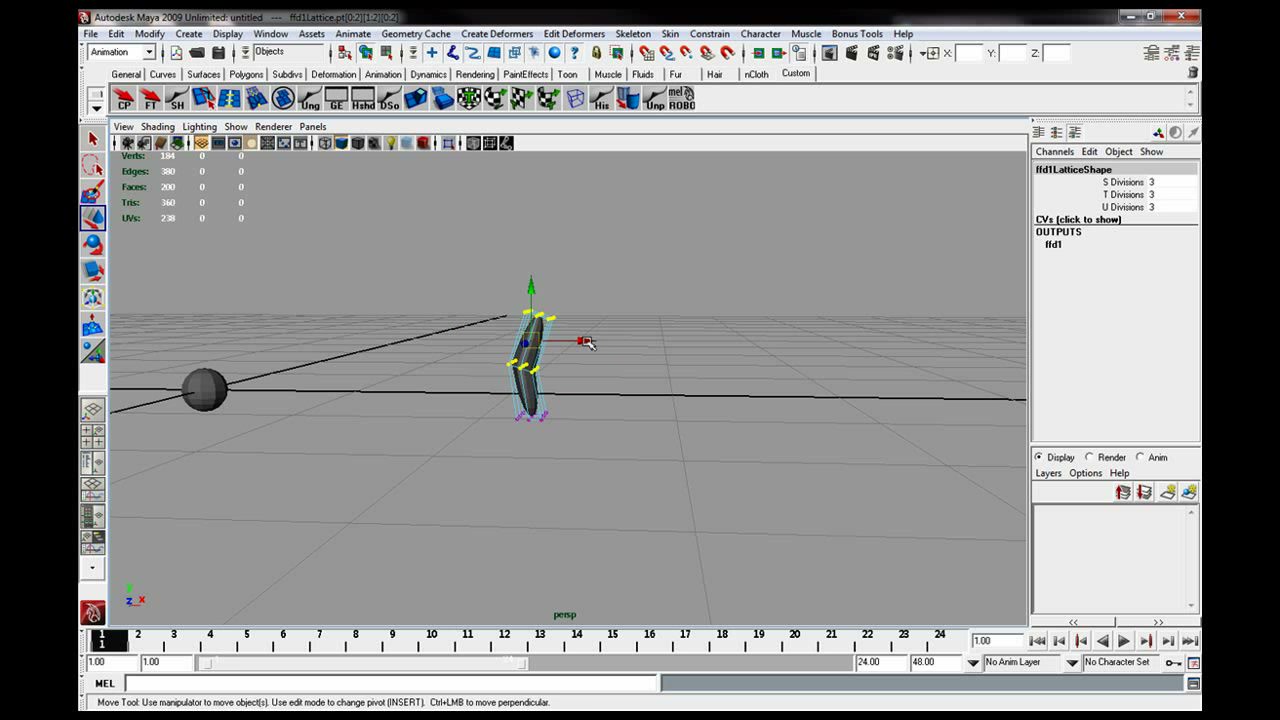Click the Channels menu in Channel Box
Screen dimensions: 1280x720
point(1054,152)
